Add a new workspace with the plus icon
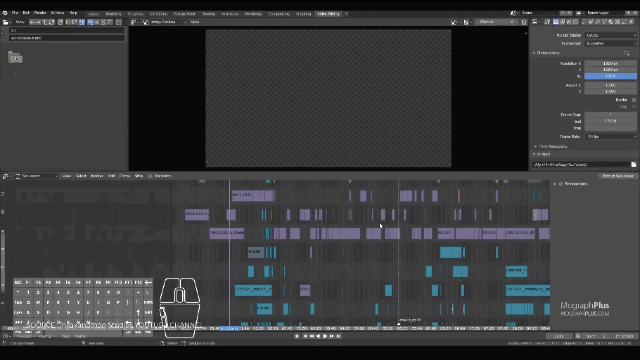 [x=346, y=14]
